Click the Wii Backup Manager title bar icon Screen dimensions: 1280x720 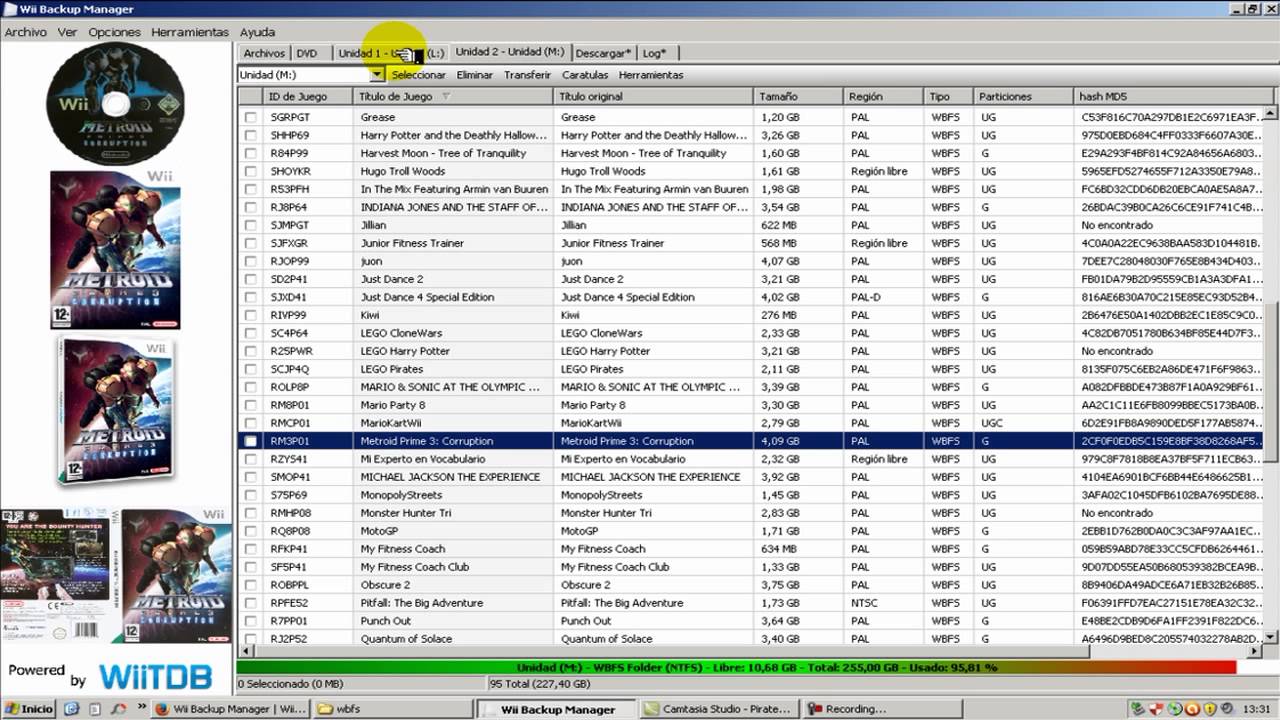point(10,9)
